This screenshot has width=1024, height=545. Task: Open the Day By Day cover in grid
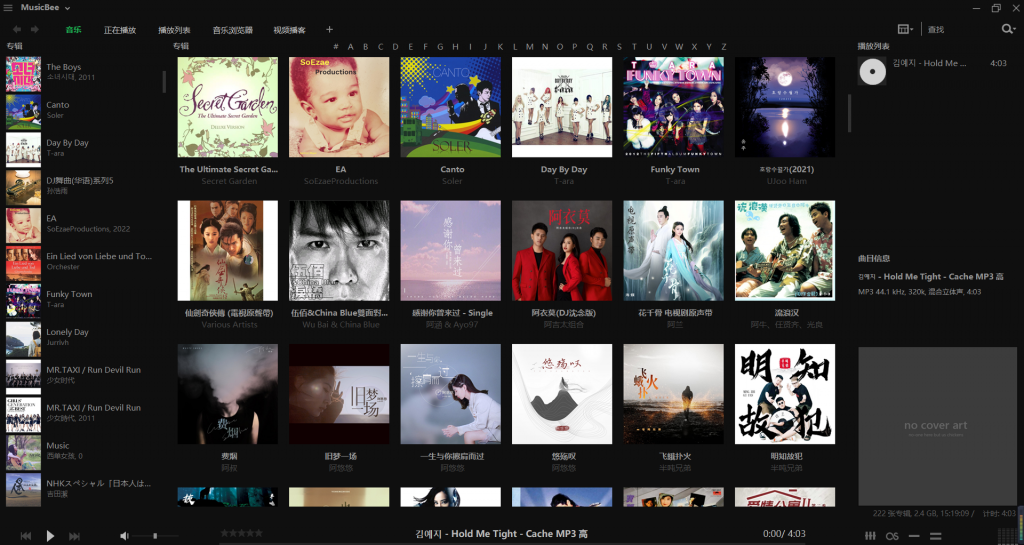pyautogui.click(x=562, y=107)
